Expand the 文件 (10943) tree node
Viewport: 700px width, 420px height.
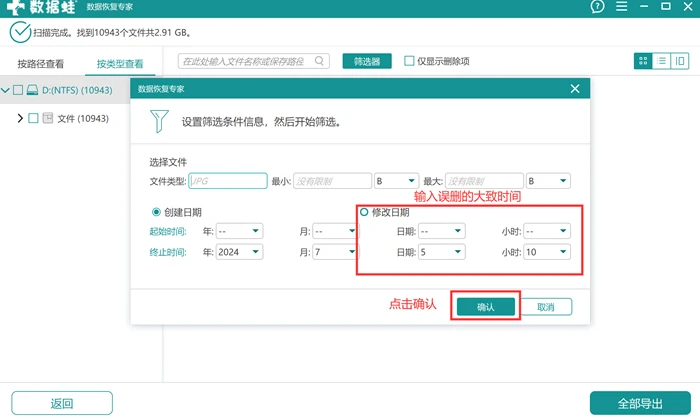pos(20,118)
